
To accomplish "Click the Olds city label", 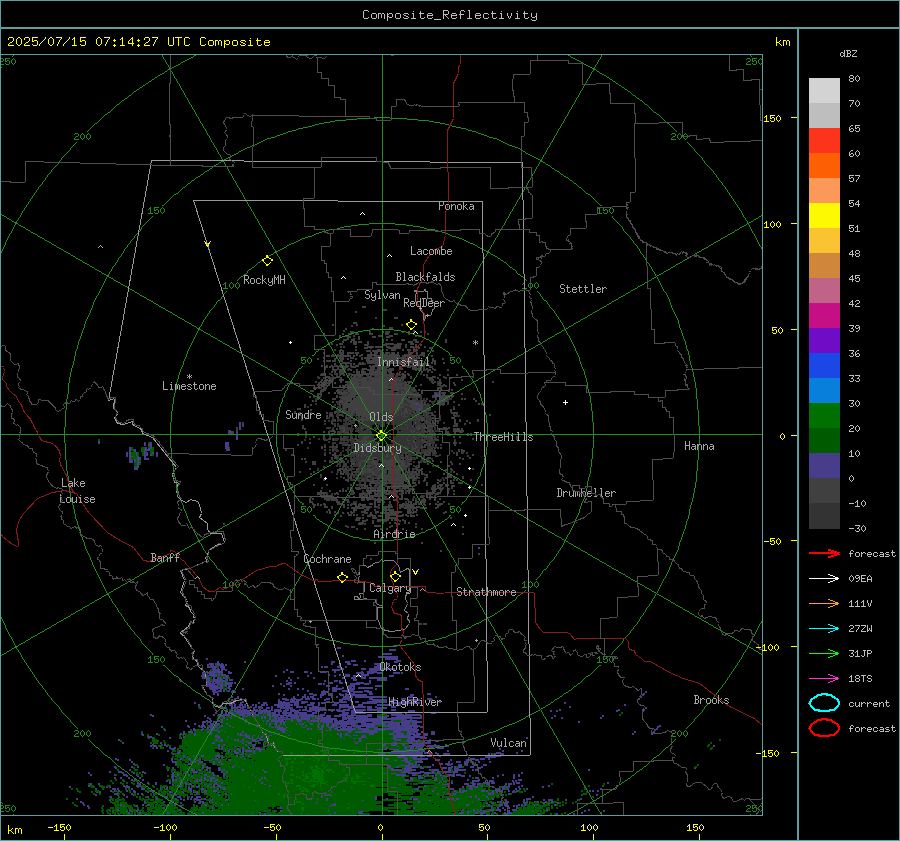I will point(381,417).
